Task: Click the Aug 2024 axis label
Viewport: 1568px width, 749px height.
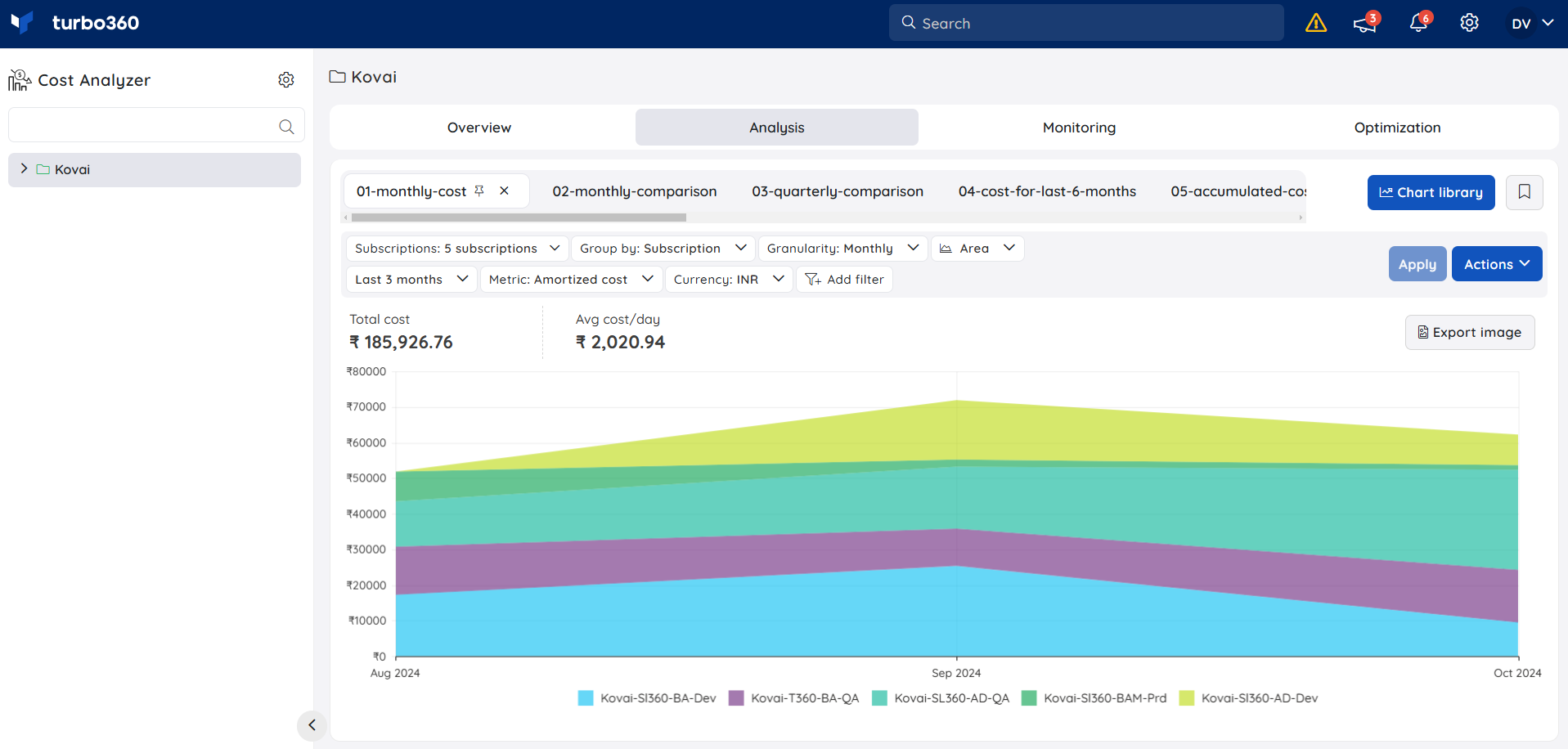Action: pos(395,673)
